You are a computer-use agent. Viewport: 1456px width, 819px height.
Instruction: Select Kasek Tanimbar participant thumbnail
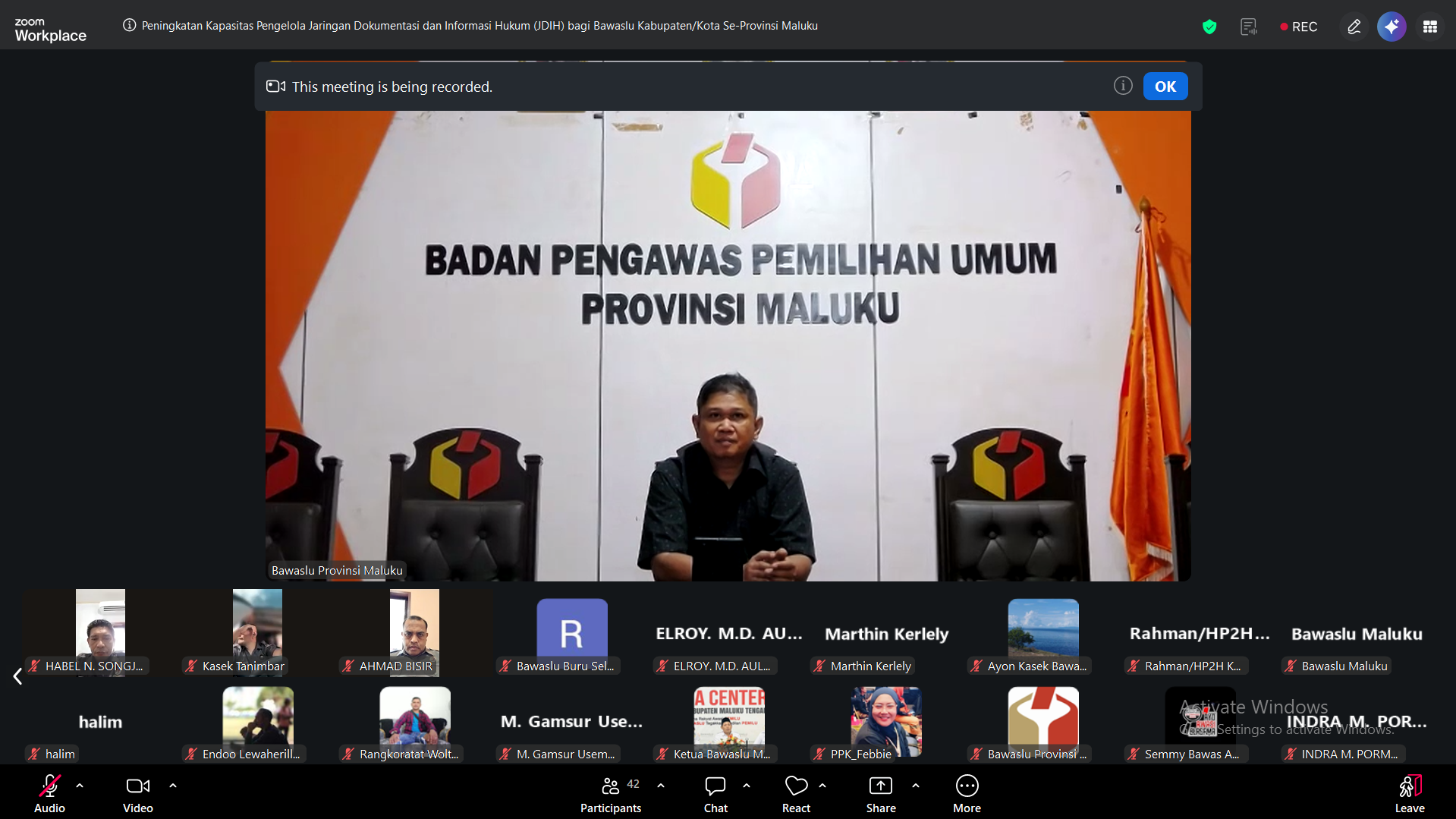[257, 632]
